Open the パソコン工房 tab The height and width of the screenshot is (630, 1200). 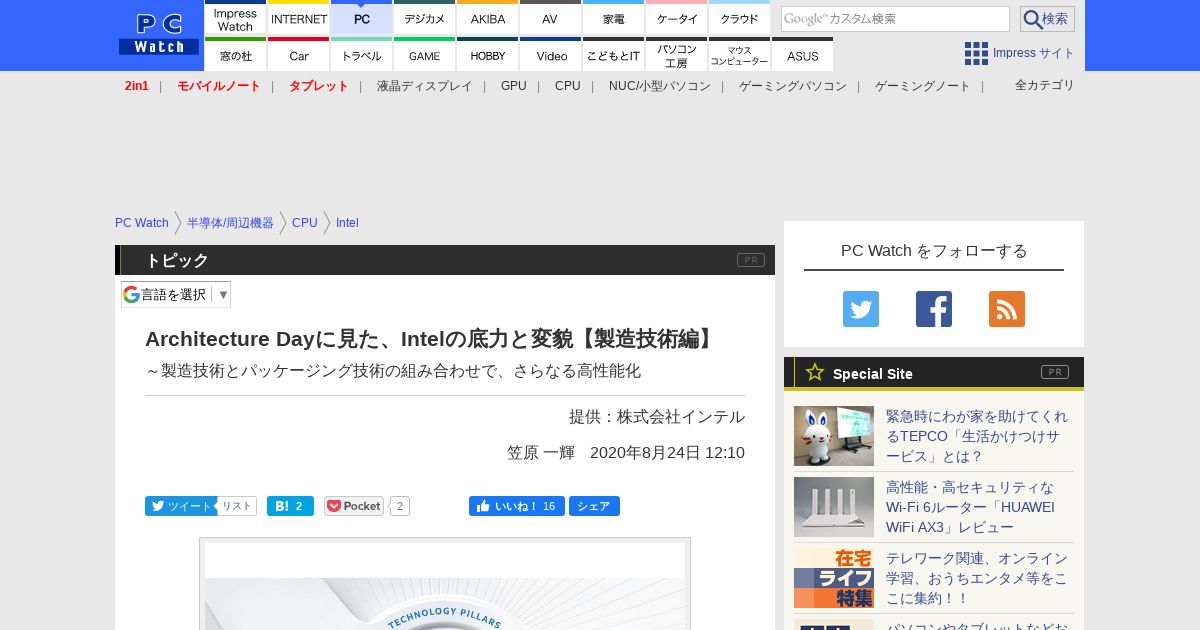point(677,54)
